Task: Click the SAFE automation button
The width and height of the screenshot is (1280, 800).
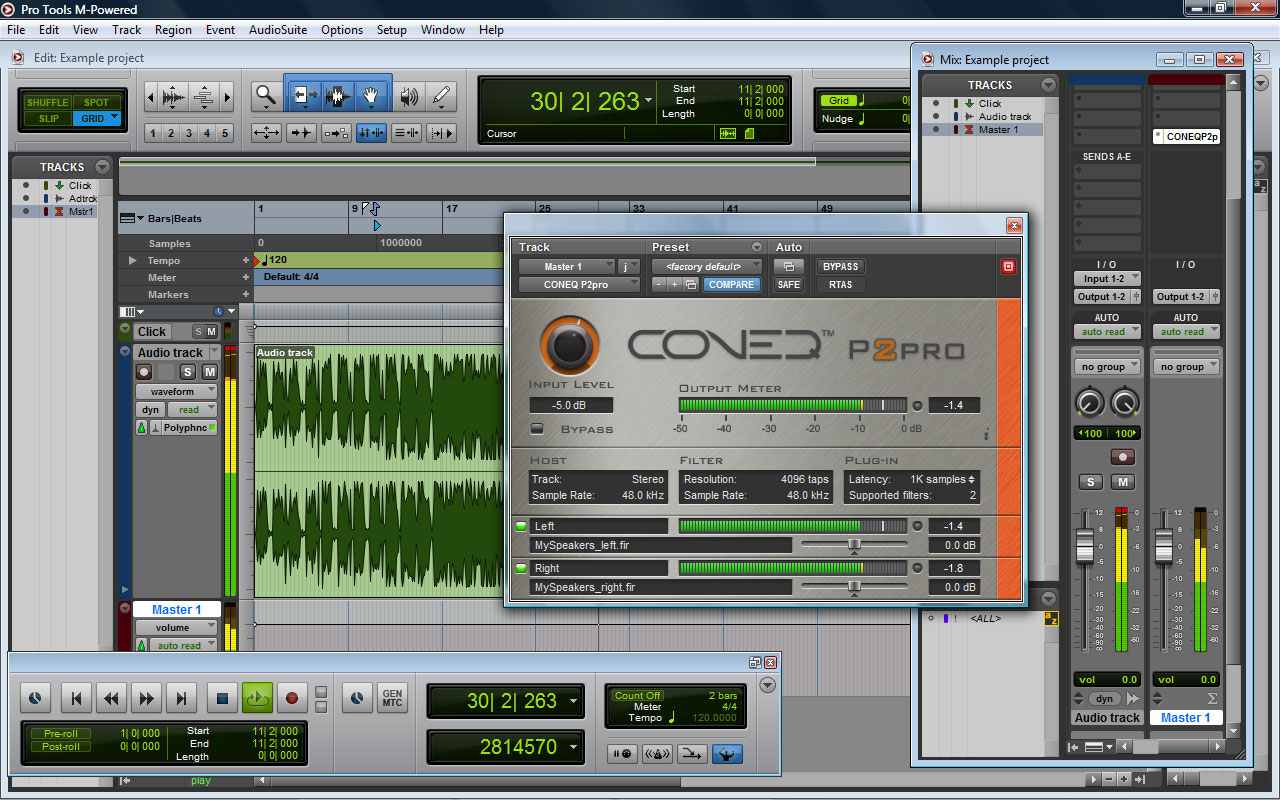Action: 789,285
